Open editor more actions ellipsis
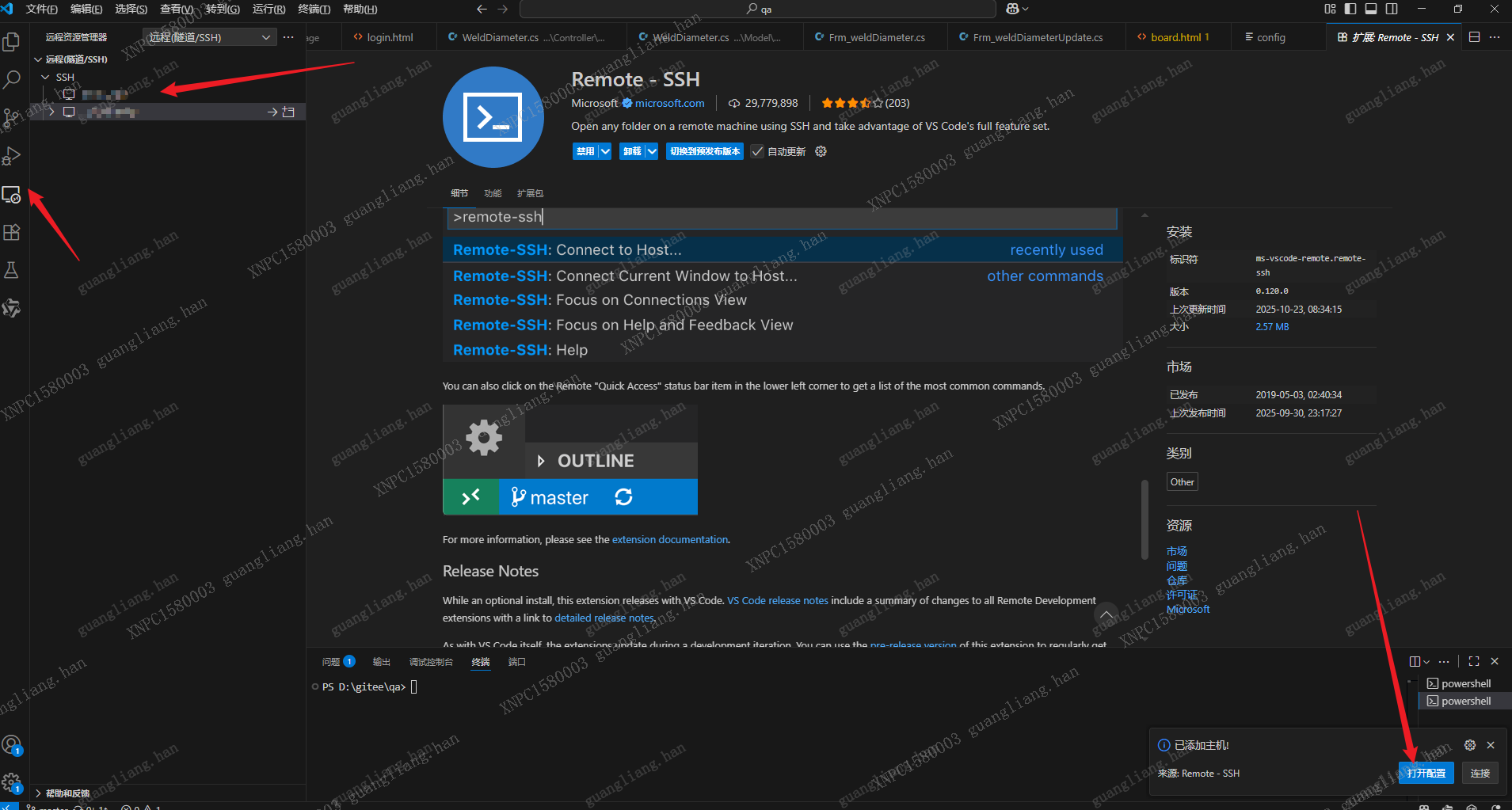This screenshot has height=810, width=1512. click(x=1495, y=37)
